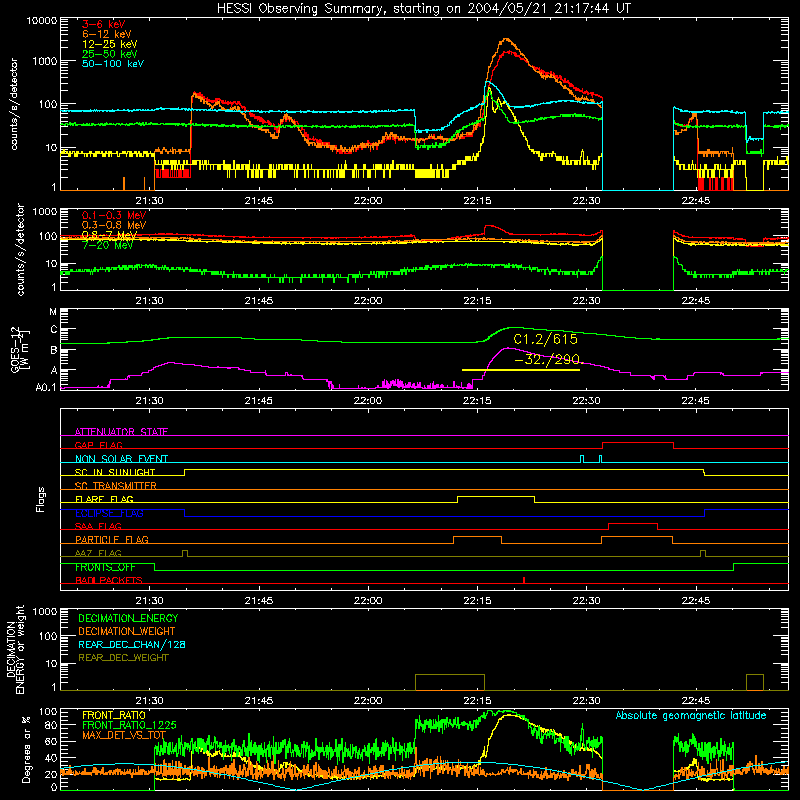800x800 pixels.
Task: Click the 22:15 time tick under keV panel
Action: pyautogui.click(x=477, y=201)
